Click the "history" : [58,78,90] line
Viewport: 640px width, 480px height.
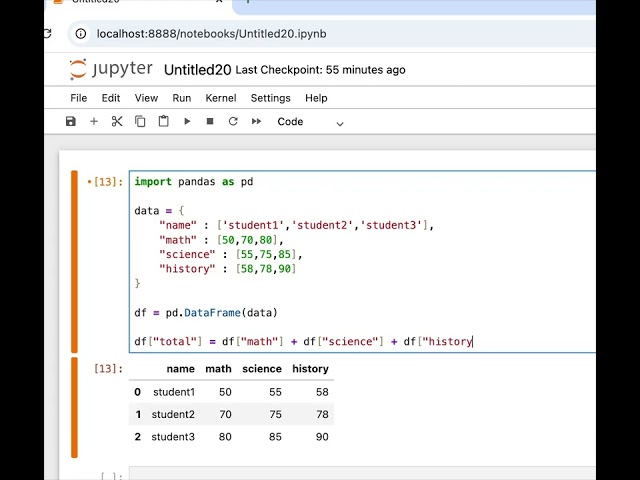pyautogui.click(x=228, y=269)
